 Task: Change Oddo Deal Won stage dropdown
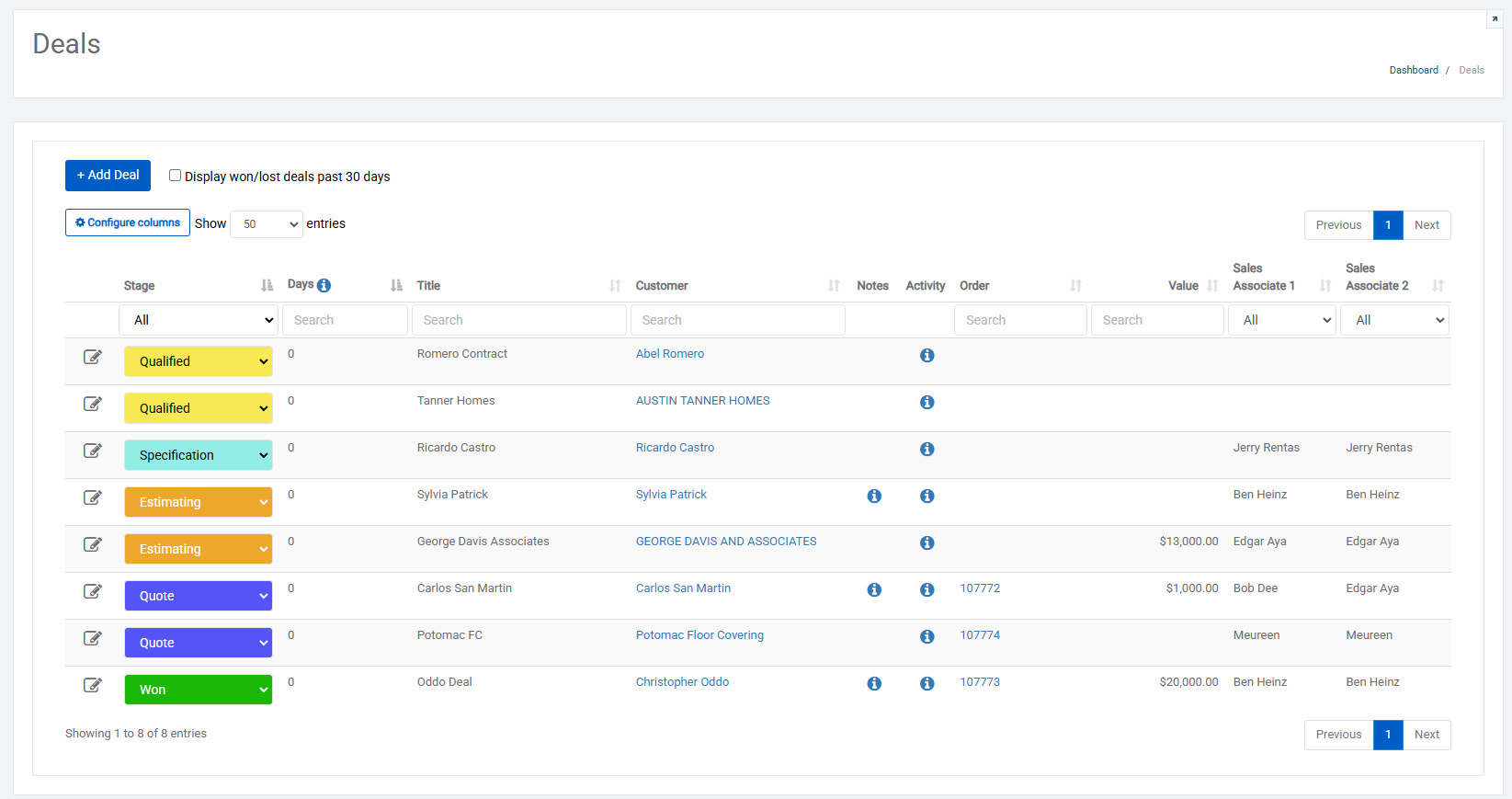click(199, 690)
